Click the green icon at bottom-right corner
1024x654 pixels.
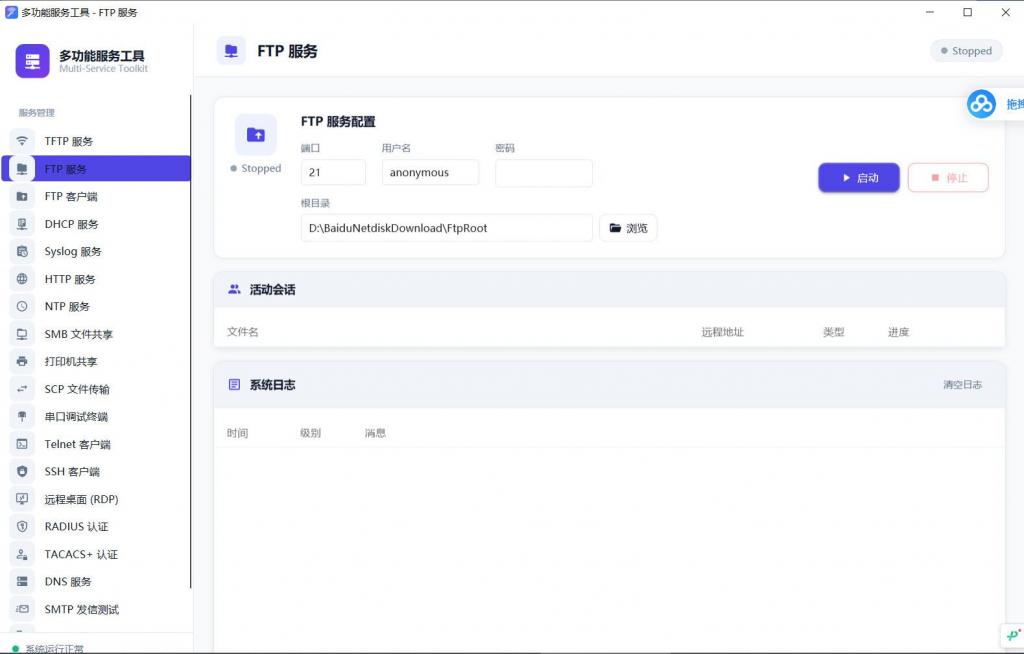(1012, 635)
